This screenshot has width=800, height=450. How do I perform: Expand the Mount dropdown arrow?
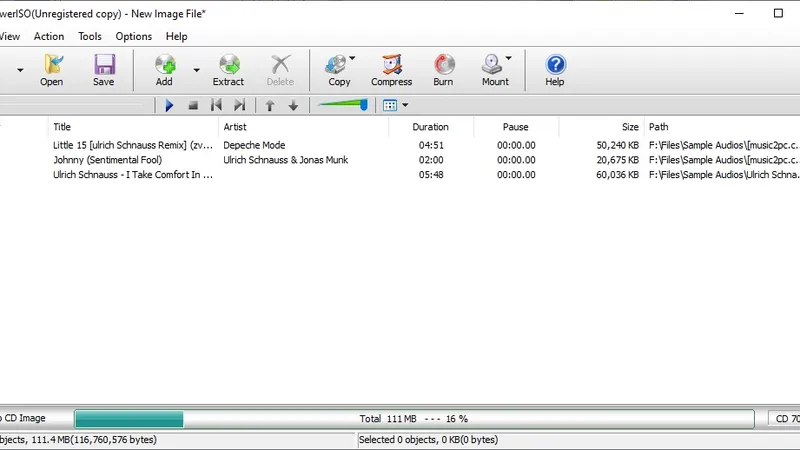click(x=509, y=58)
